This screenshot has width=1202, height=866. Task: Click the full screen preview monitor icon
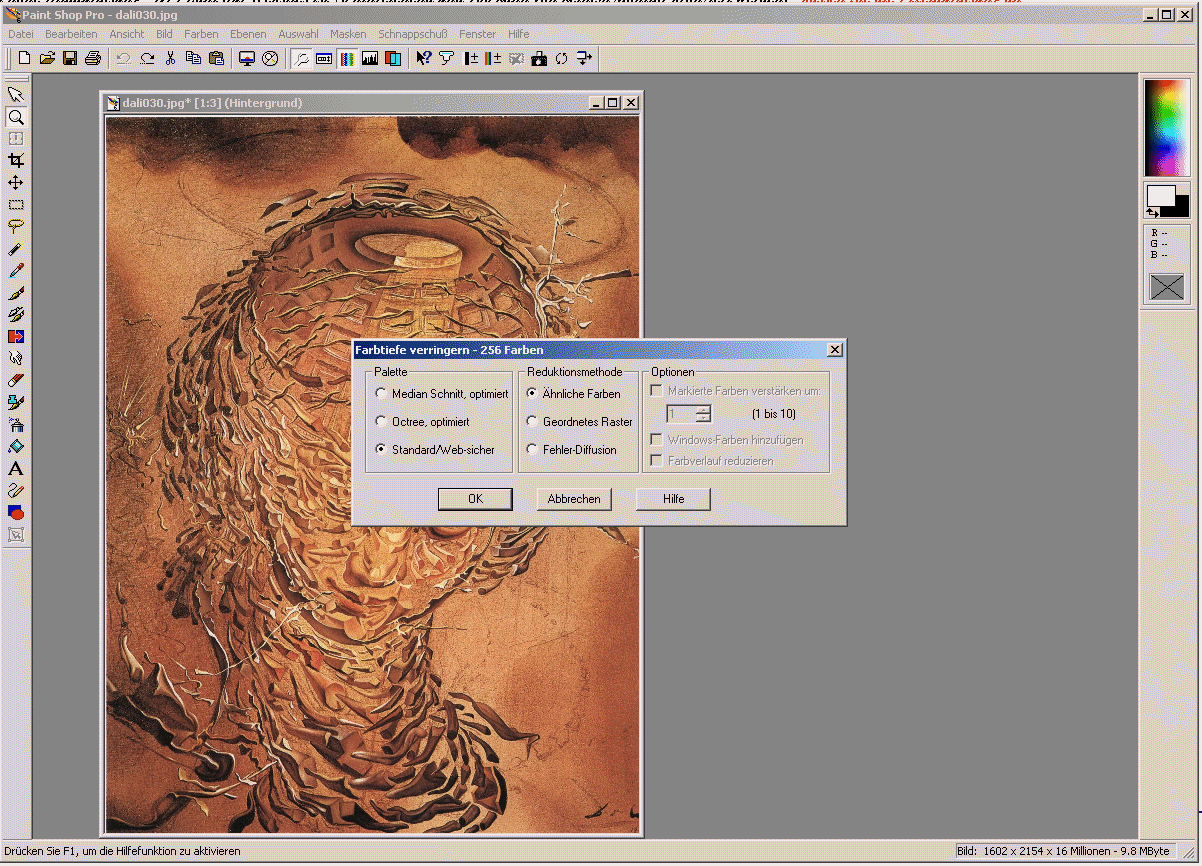point(247,59)
